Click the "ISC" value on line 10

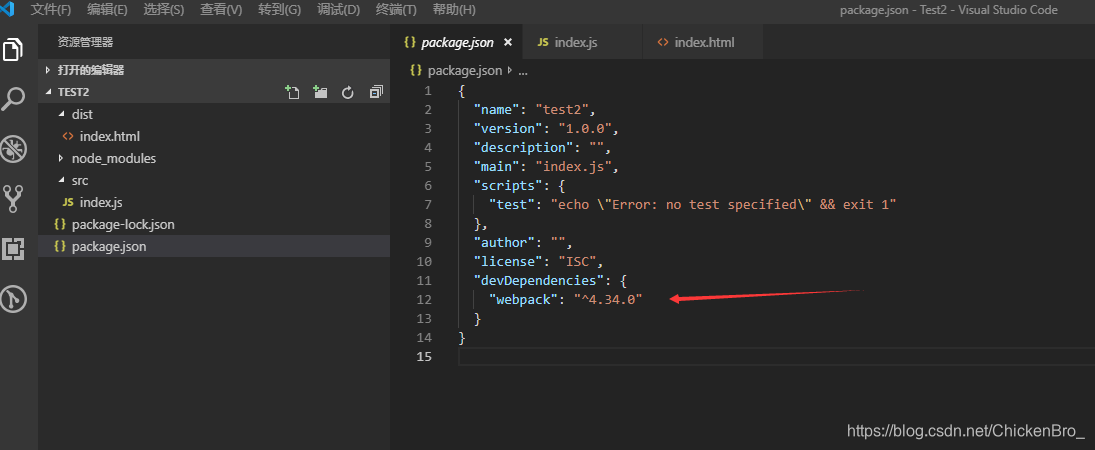click(576, 261)
